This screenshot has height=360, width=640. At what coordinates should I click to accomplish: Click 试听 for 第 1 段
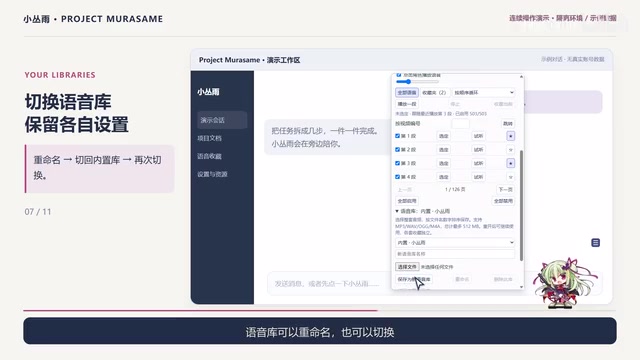tap(478, 136)
